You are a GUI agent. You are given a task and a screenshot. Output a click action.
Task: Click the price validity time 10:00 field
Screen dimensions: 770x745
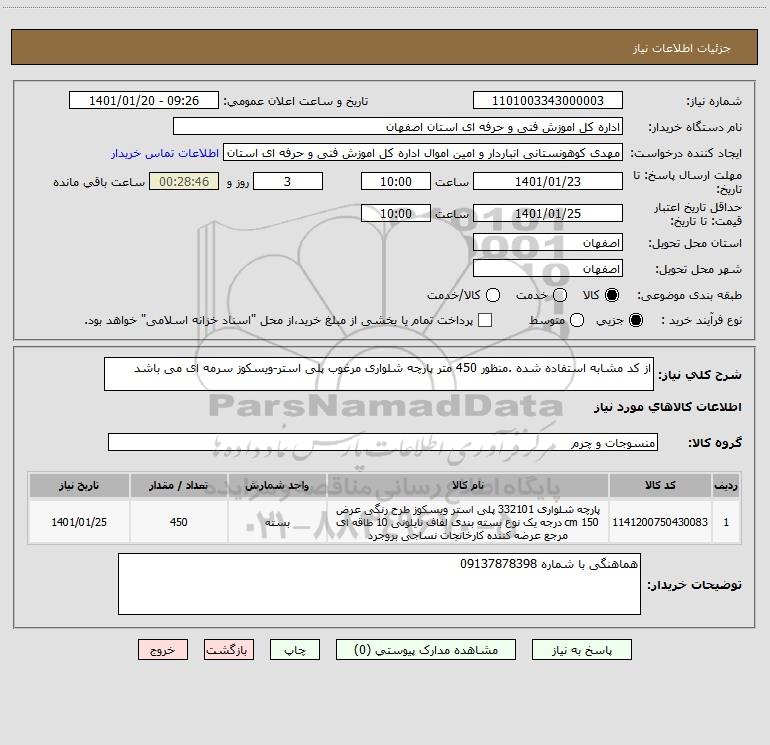(x=396, y=213)
